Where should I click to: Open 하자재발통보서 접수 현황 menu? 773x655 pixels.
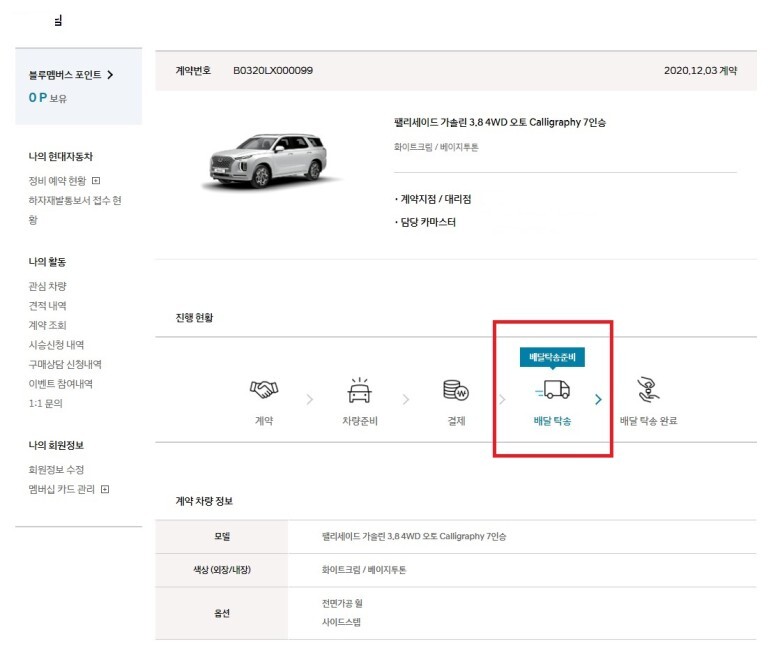tap(75, 210)
